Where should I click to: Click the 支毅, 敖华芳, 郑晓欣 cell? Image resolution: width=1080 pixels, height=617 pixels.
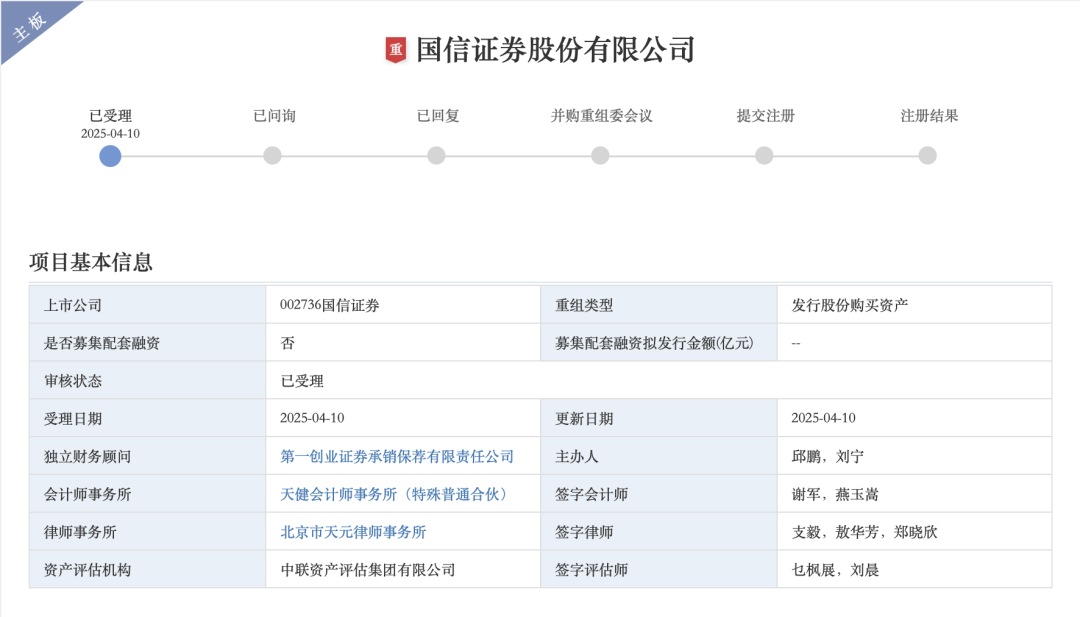coord(915,532)
